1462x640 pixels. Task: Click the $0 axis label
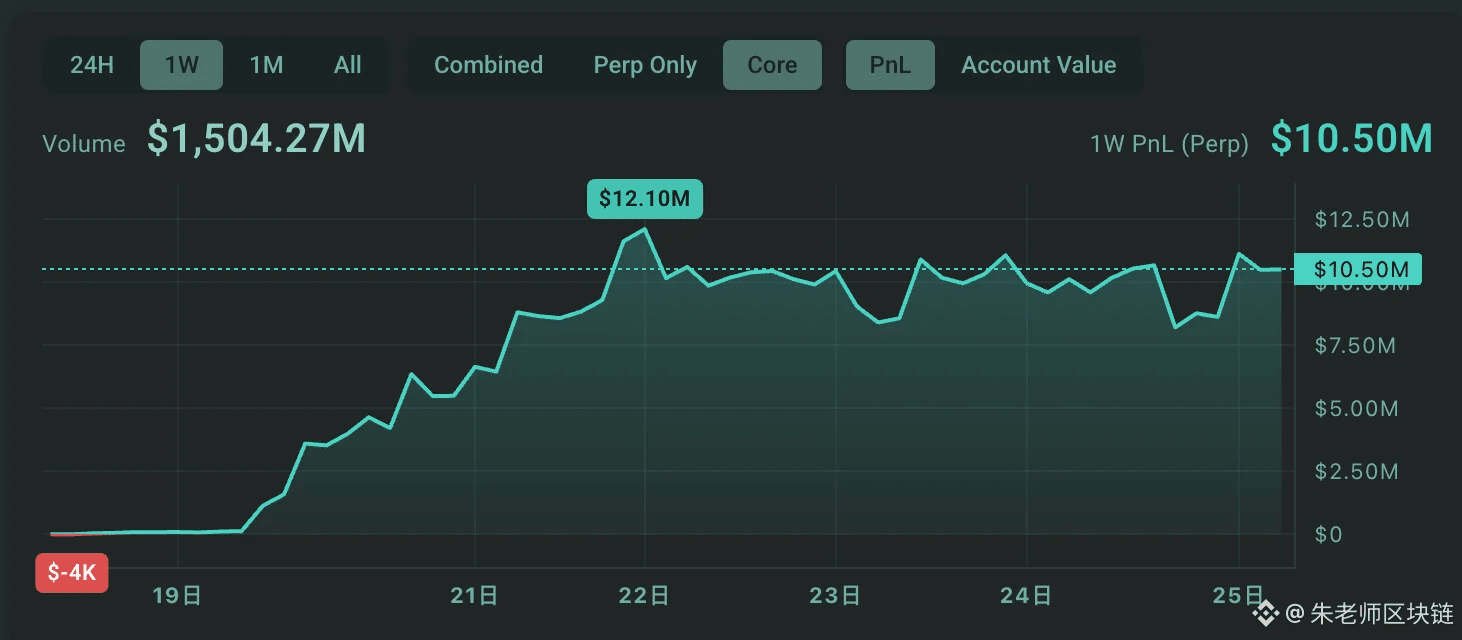pyautogui.click(x=1329, y=534)
